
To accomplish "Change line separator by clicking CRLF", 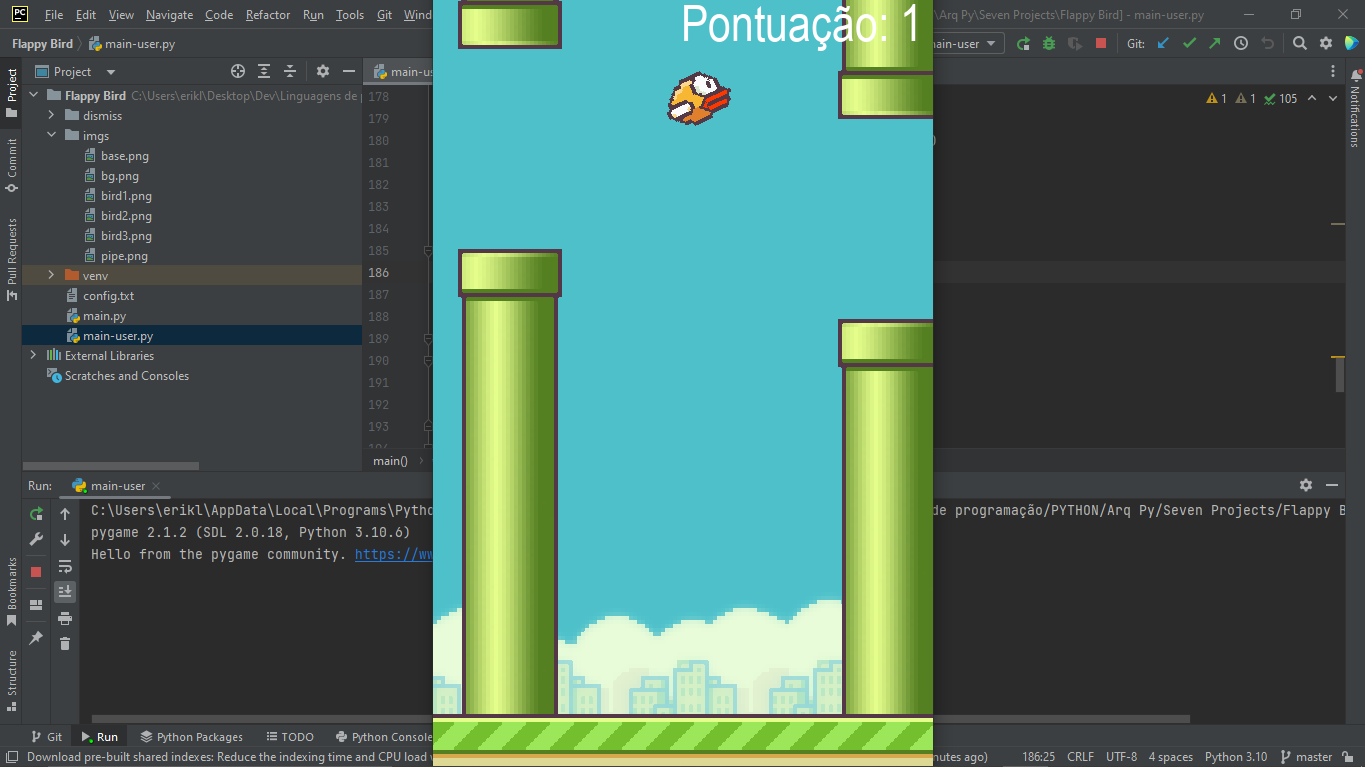I will [1080, 757].
